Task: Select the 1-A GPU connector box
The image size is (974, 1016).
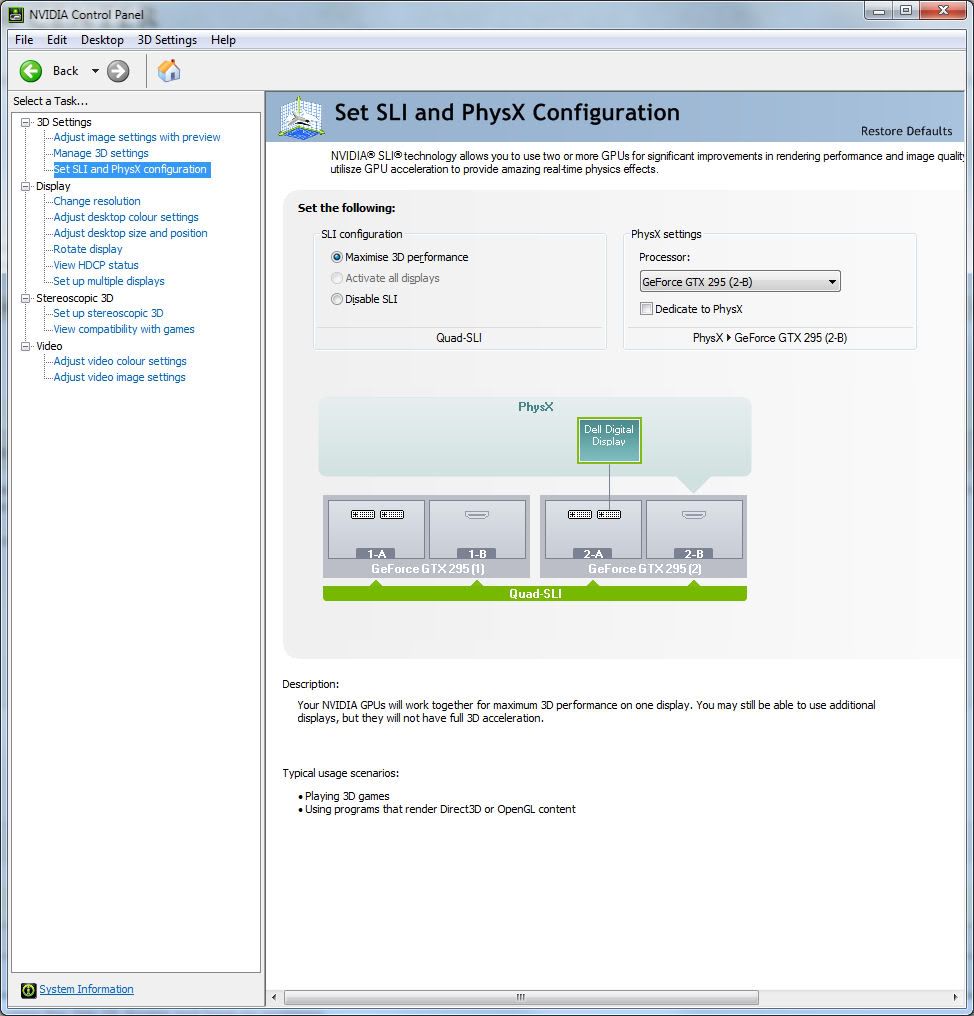Action: click(x=376, y=529)
